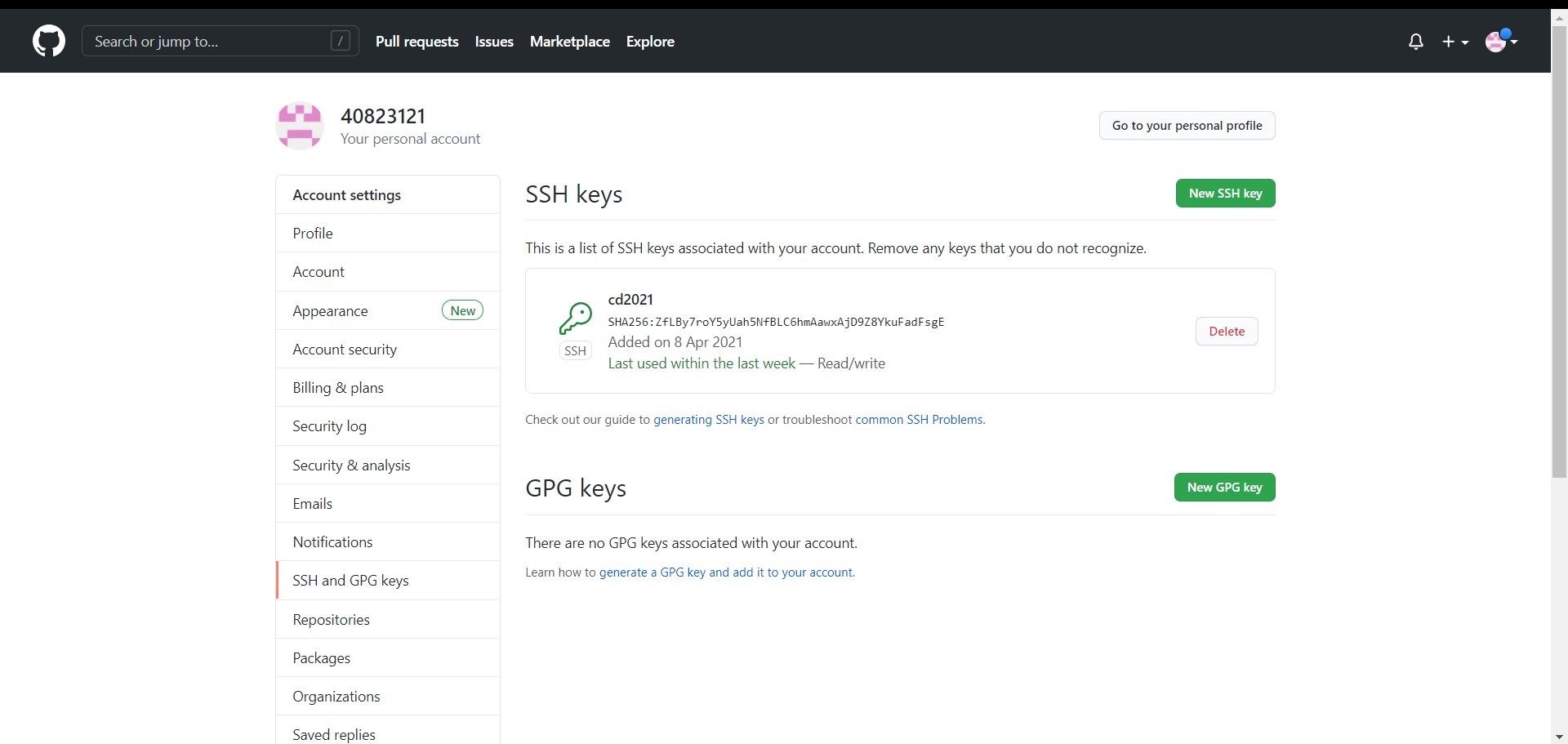This screenshot has height=744, width=1568.
Task: Open Appearance settings
Action: (388, 311)
